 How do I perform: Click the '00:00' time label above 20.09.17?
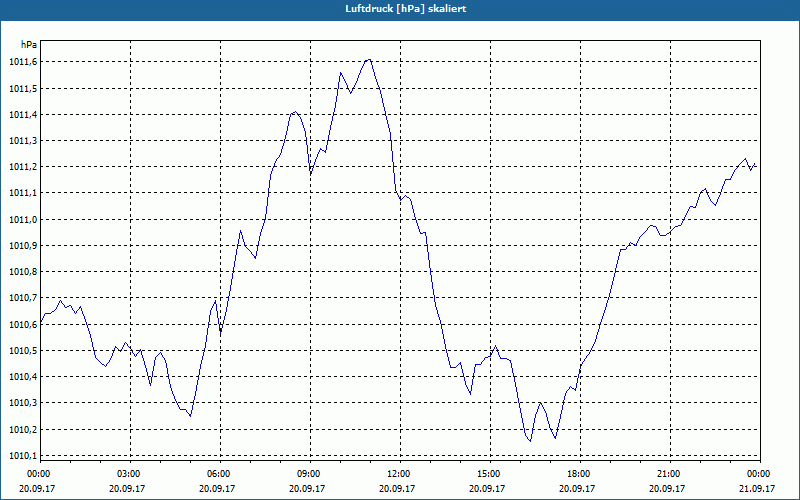coord(38,474)
